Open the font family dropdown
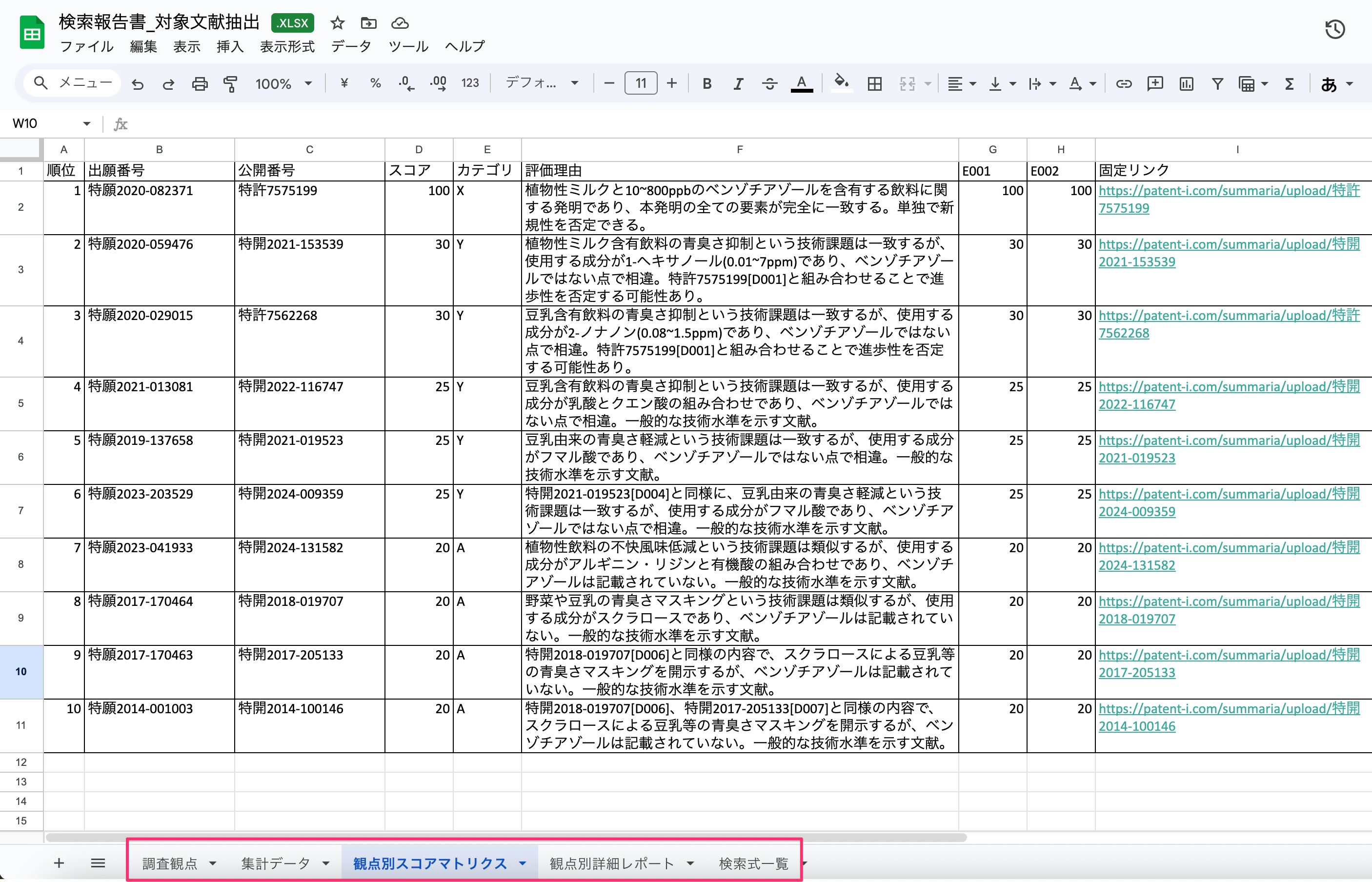The width and height of the screenshot is (1372, 882). 542,83
